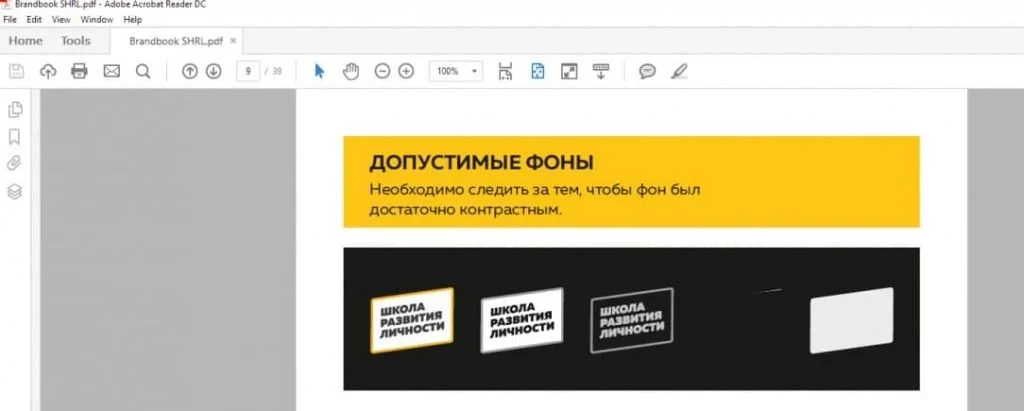Click the white-bordered logo on black
Viewport: 1024px width, 411px height.
click(522, 320)
